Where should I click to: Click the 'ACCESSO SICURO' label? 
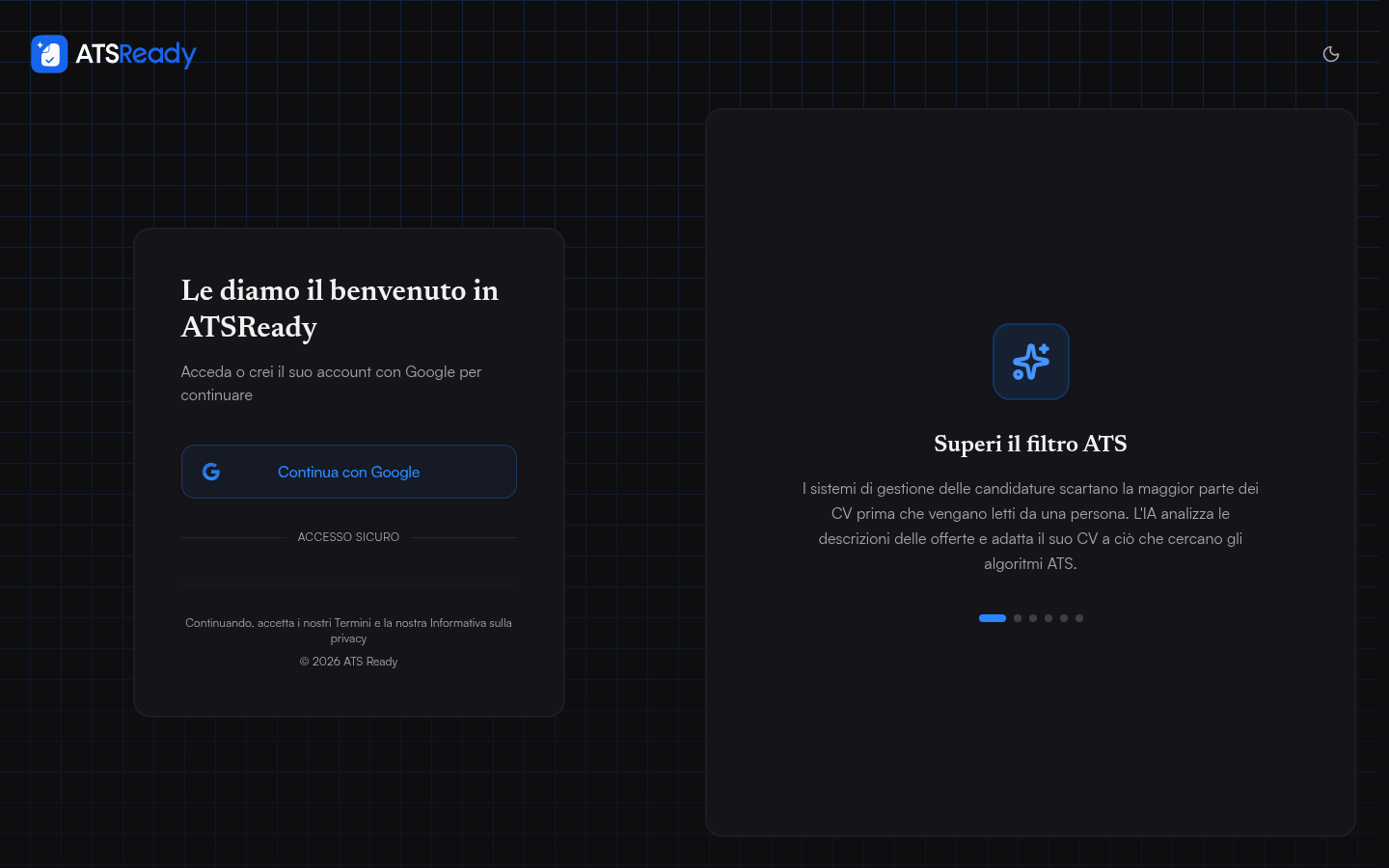pos(348,537)
